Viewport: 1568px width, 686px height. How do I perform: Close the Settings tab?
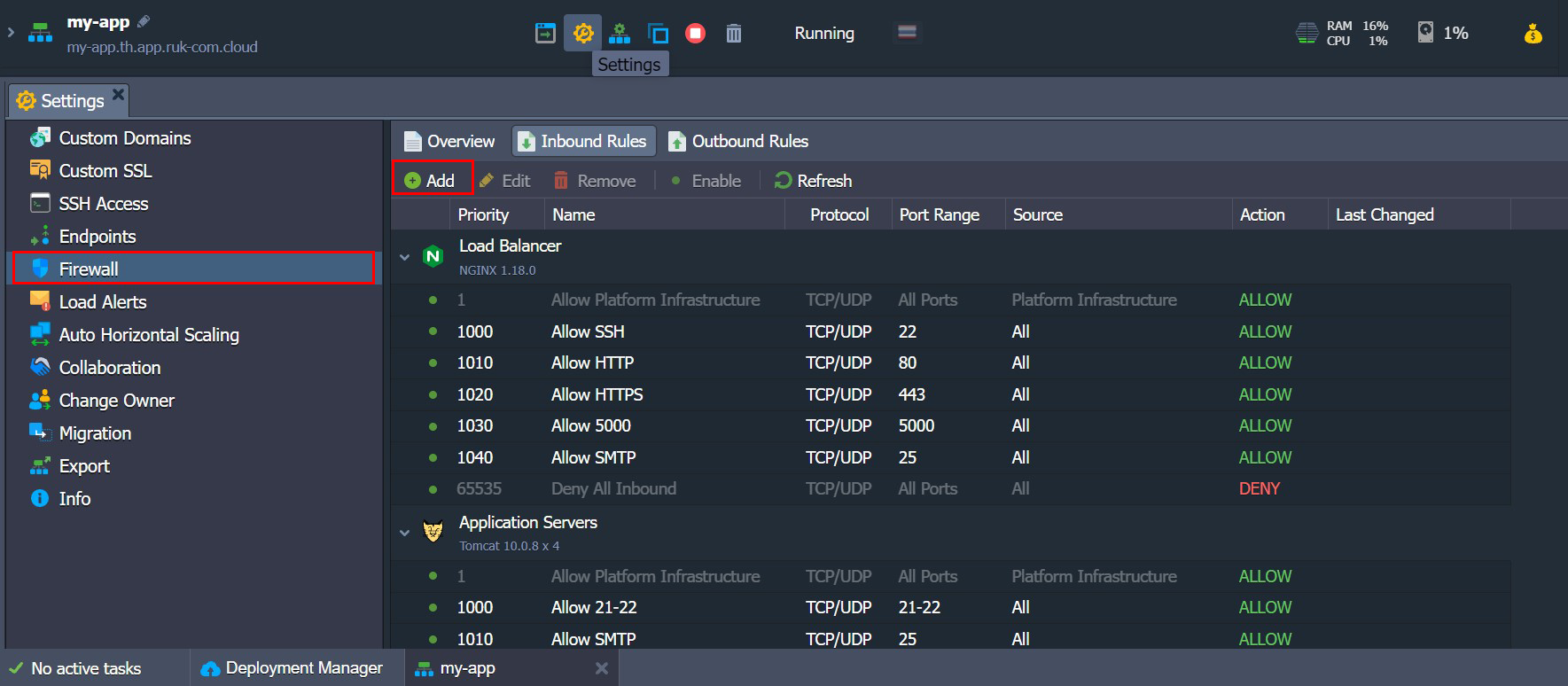click(118, 93)
